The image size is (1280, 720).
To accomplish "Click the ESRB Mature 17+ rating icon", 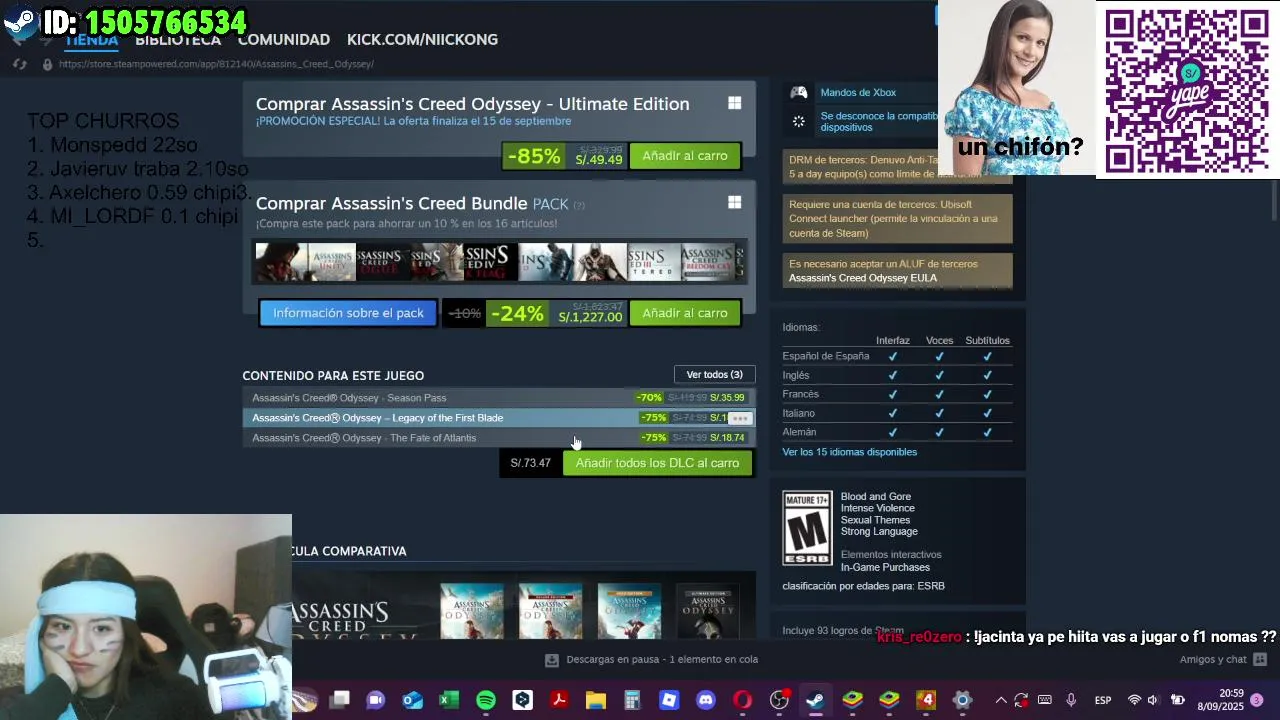I will 807,529.
